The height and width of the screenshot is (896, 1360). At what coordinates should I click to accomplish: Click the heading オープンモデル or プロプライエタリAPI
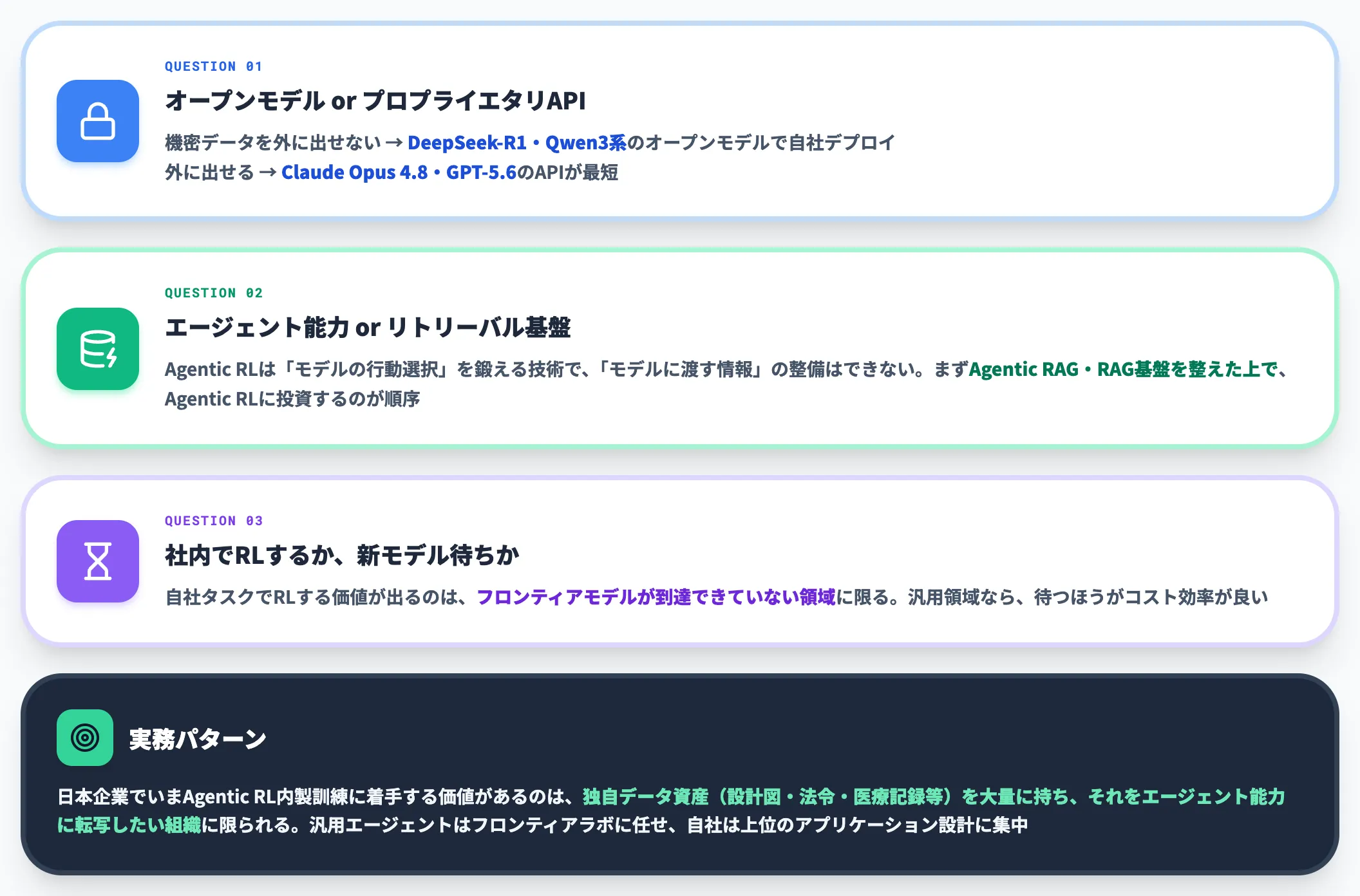[x=375, y=101]
